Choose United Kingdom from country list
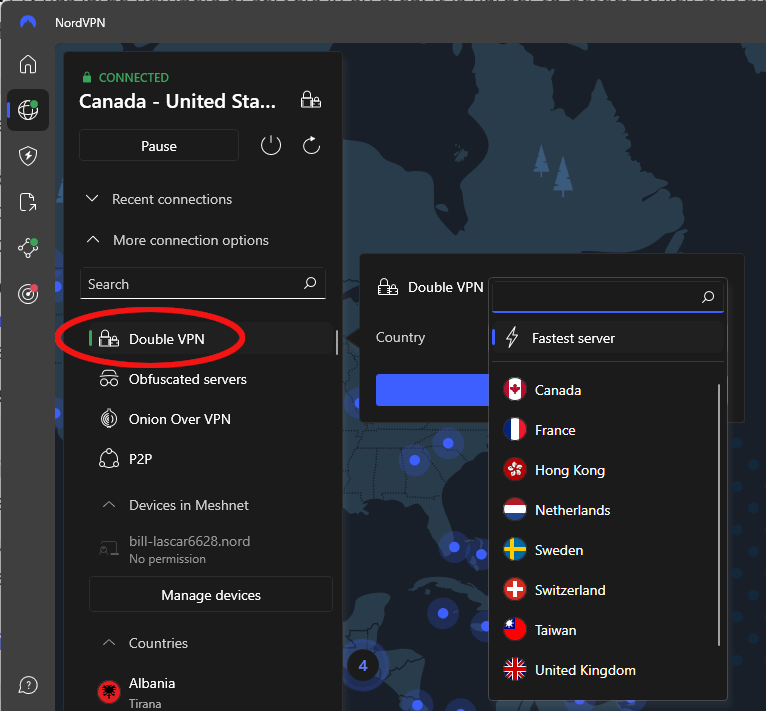The height and width of the screenshot is (711, 766). point(605,670)
